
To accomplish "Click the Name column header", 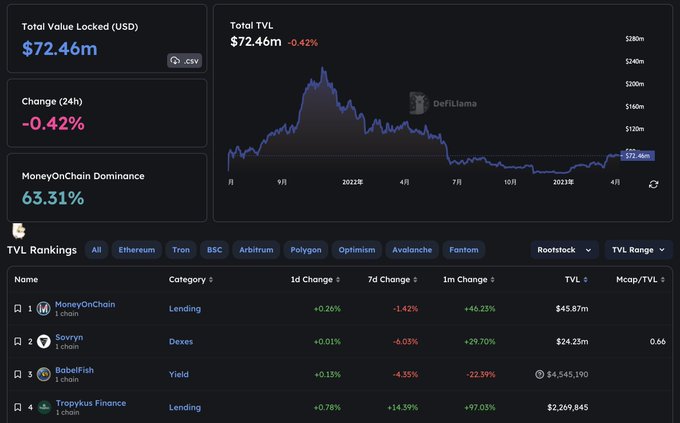I will [26, 279].
